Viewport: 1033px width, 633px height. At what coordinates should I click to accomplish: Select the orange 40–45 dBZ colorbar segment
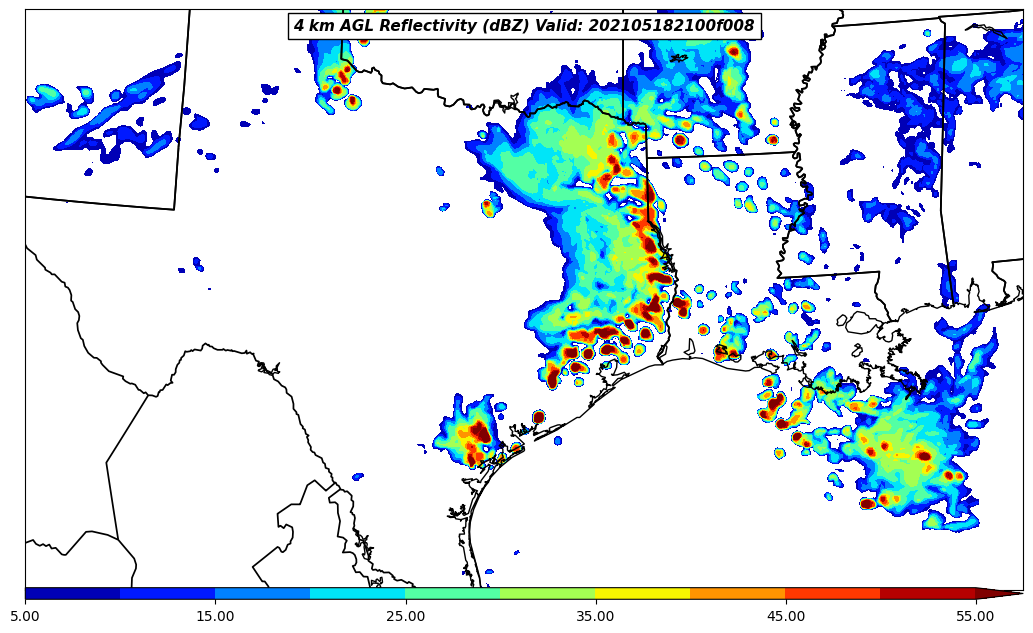(x=737, y=593)
